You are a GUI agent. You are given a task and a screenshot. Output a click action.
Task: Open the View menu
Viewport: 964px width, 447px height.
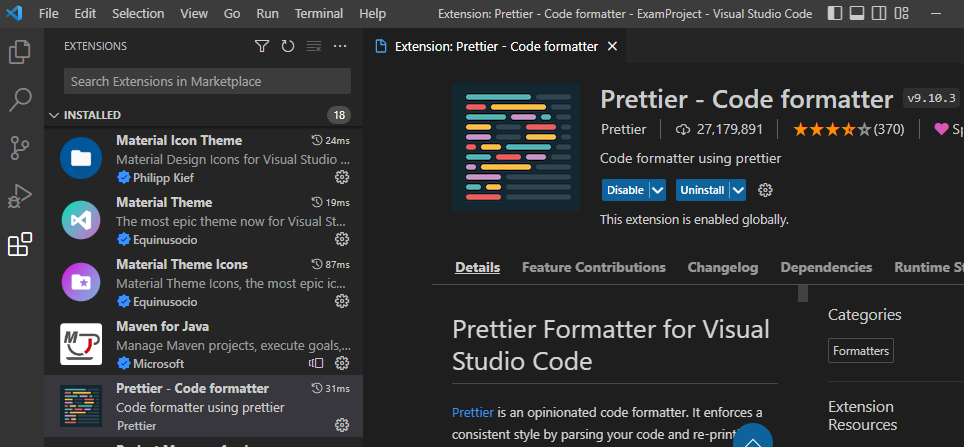point(194,14)
